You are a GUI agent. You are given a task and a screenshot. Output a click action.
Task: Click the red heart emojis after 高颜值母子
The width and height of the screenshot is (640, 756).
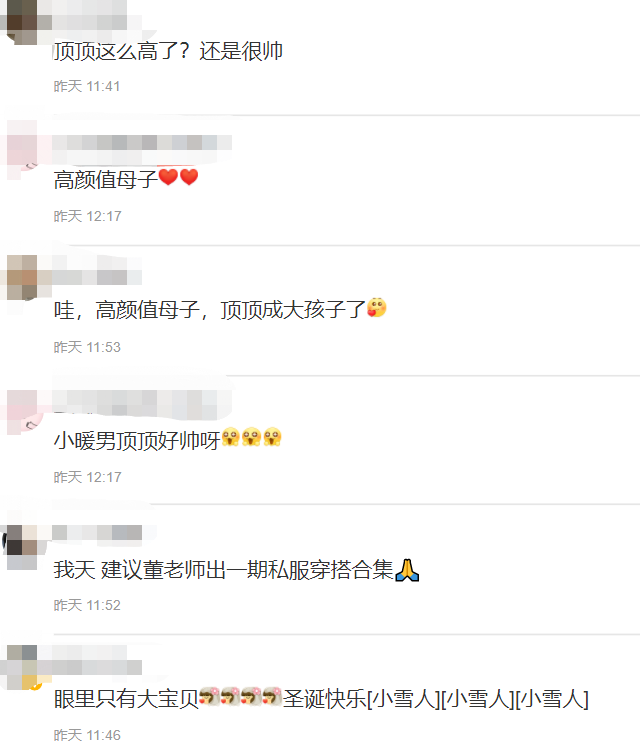(178, 177)
